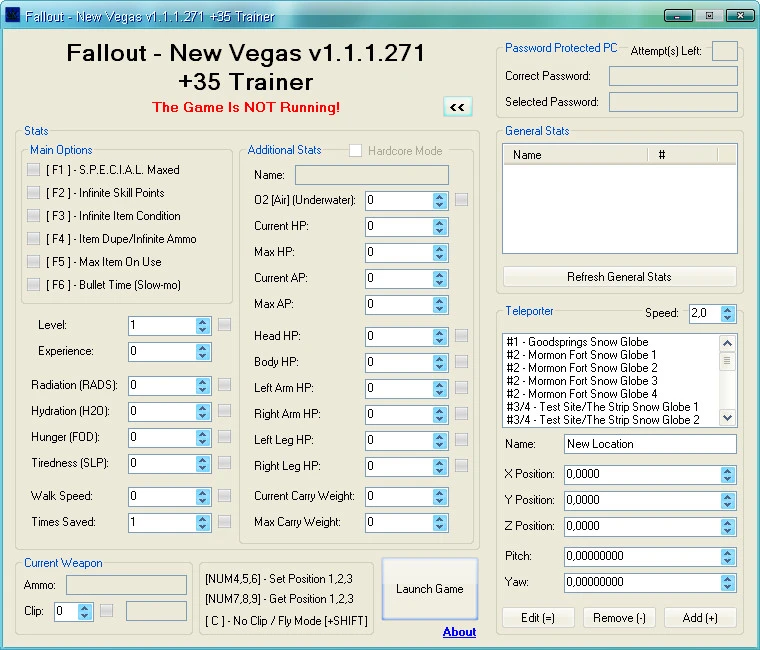Image resolution: width=760 pixels, height=650 pixels.
Task: Toggle F2 Infinite Skill Points
Action: pos(33,192)
